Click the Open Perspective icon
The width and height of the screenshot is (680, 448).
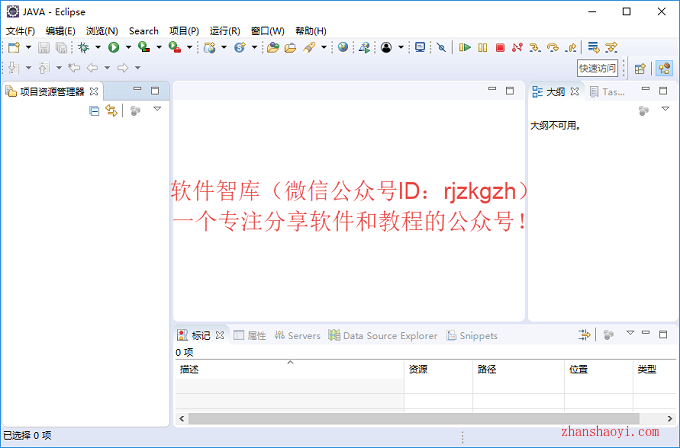(640, 69)
